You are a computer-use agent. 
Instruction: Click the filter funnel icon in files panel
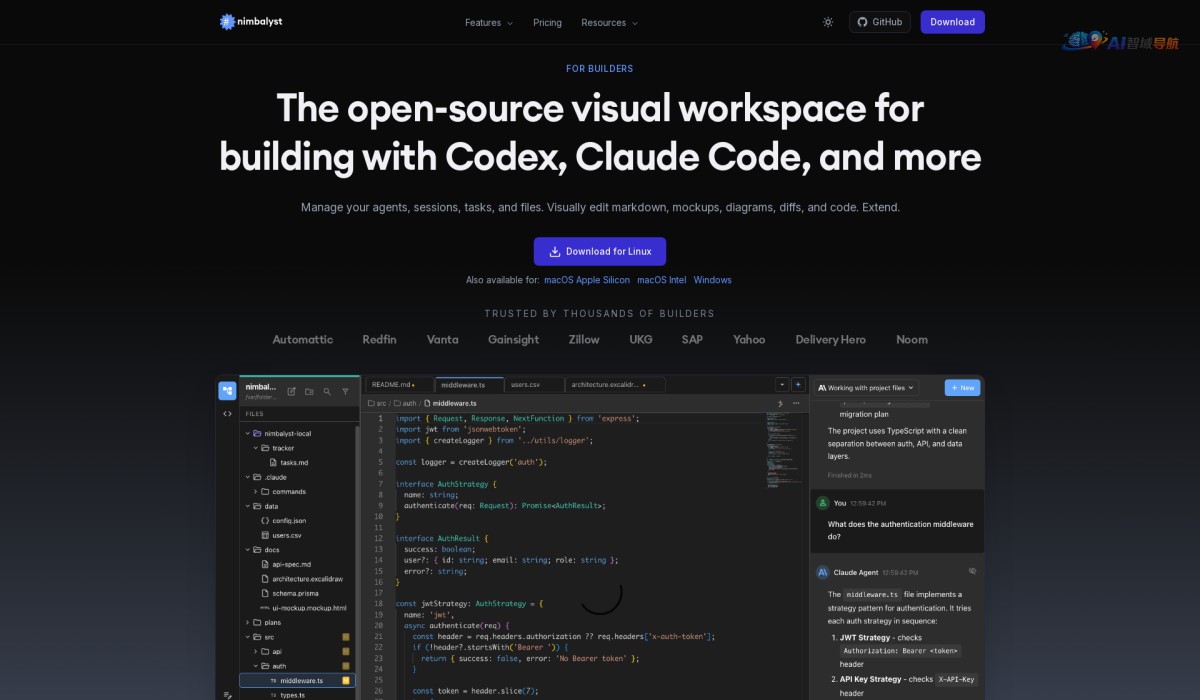tap(345, 391)
